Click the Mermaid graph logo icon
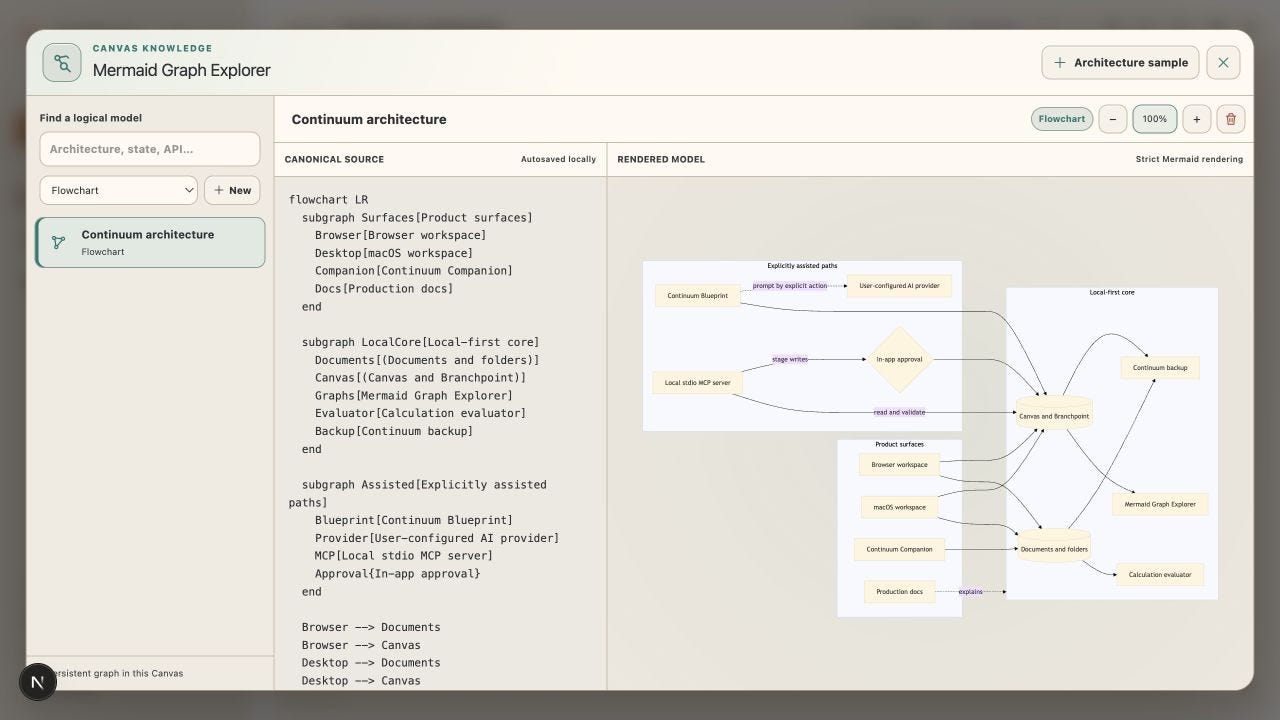This screenshot has height=720, width=1280. (62, 63)
